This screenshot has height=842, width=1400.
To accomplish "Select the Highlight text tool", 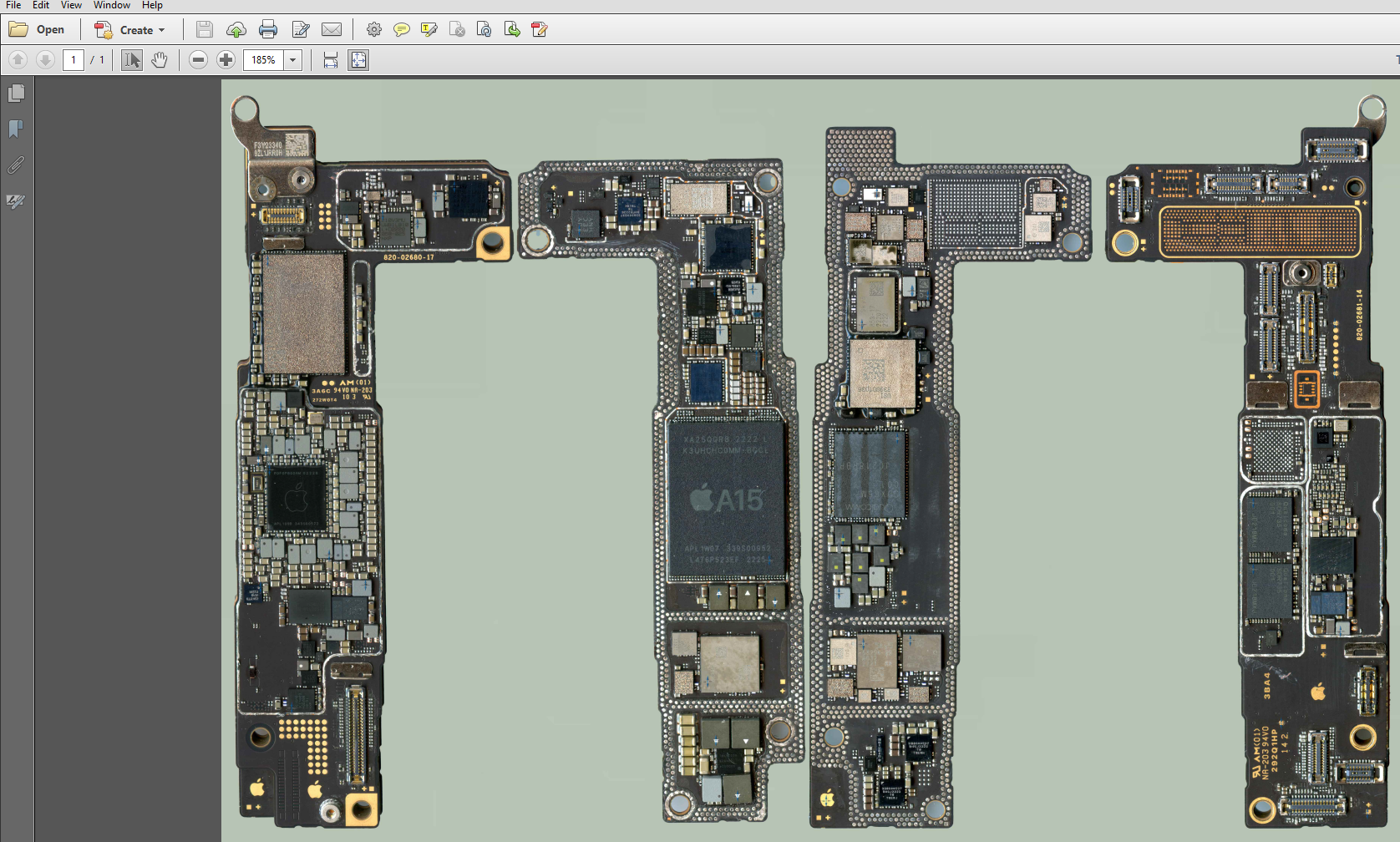I will pyautogui.click(x=429, y=30).
